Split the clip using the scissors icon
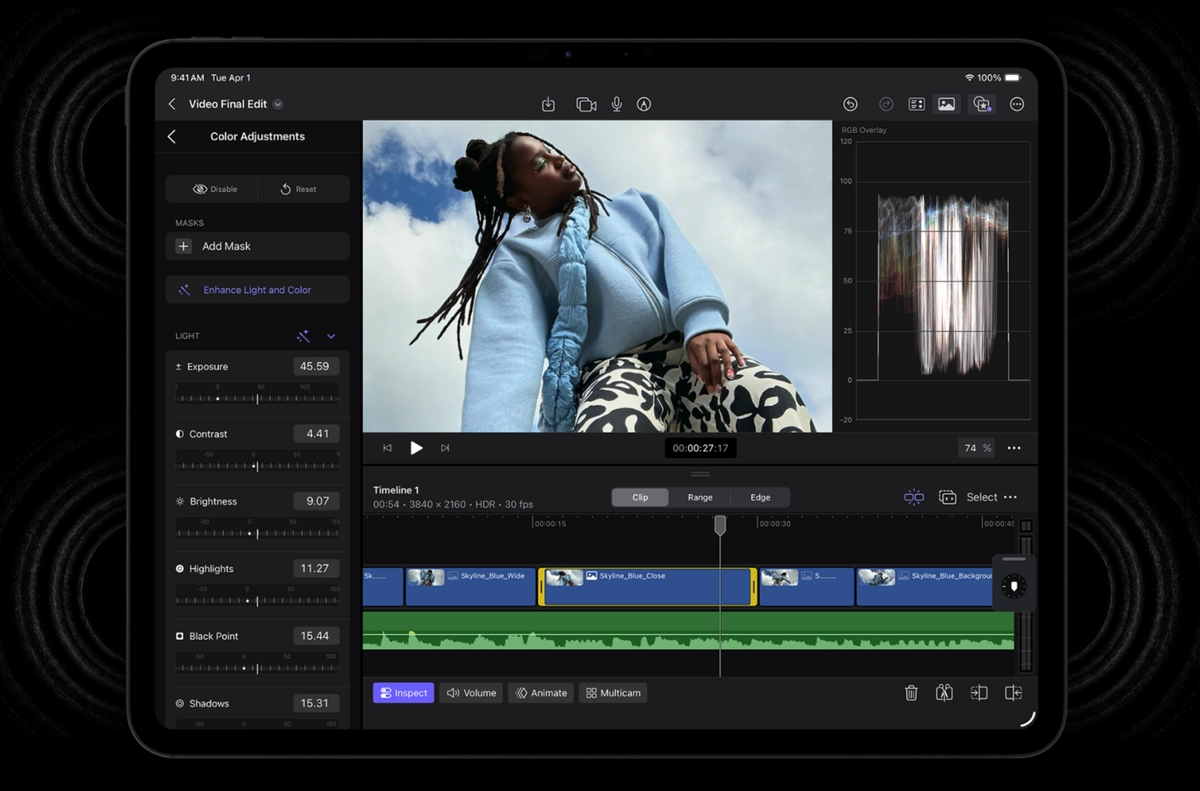Screen dimensions: 1200x791 click(x=944, y=692)
